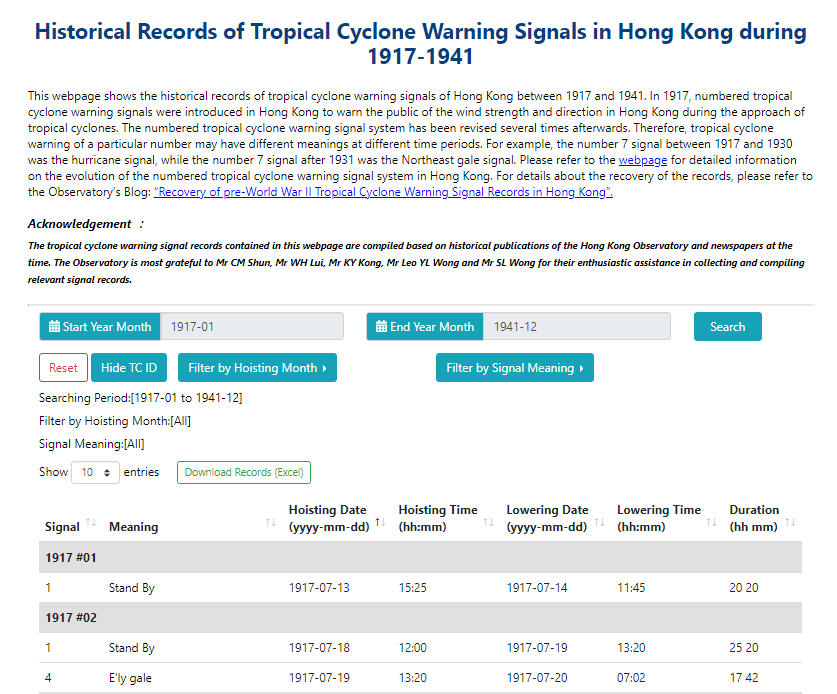This screenshot has width=837, height=694.
Task: Open the Filter by Signal Meaning dropdown
Action: [514, 367]
